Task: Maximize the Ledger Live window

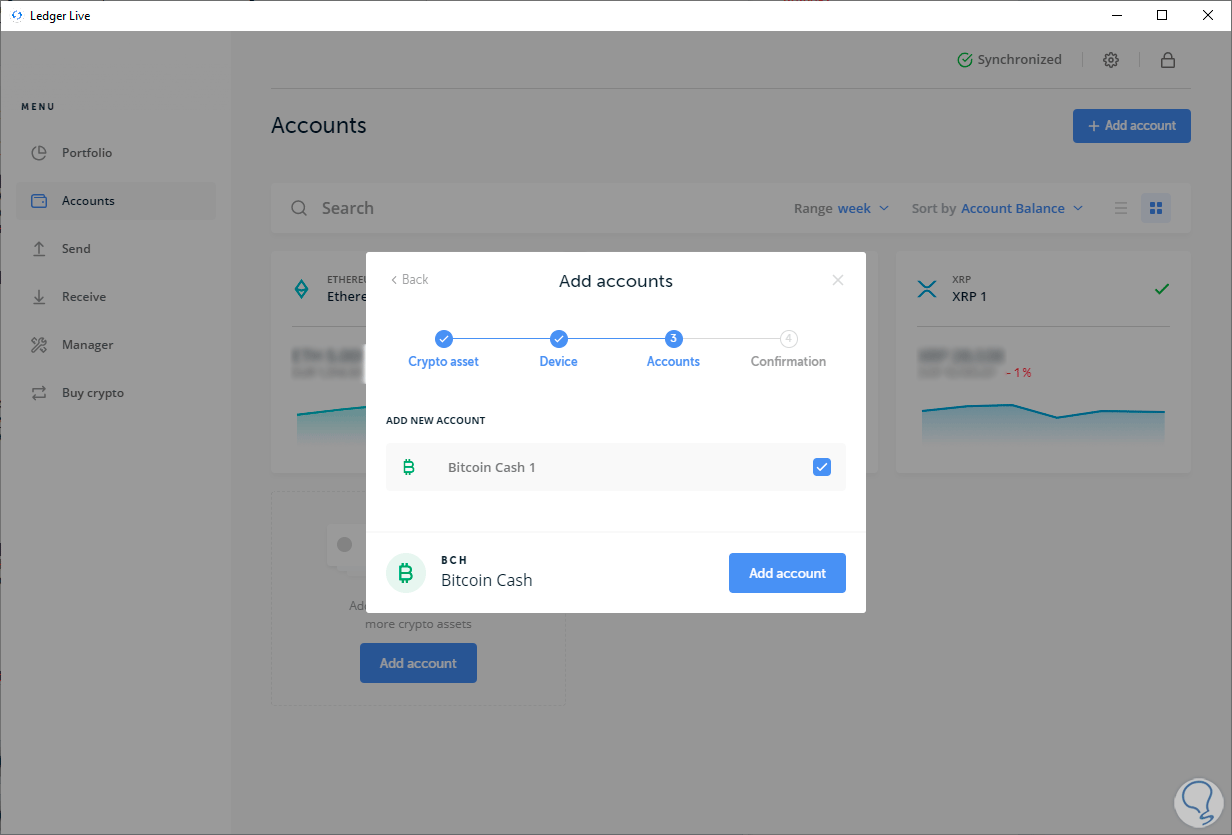Action: [x=1162, y=15]
